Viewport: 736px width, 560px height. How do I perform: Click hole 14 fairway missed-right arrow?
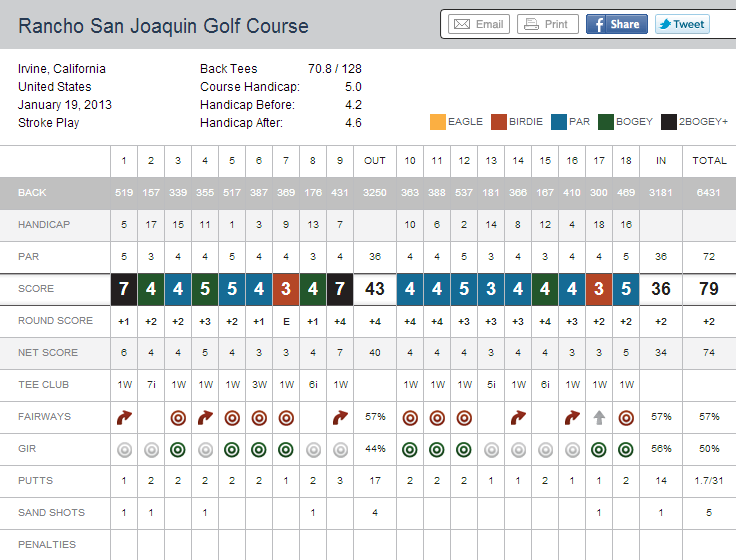(x=517, y=417)
